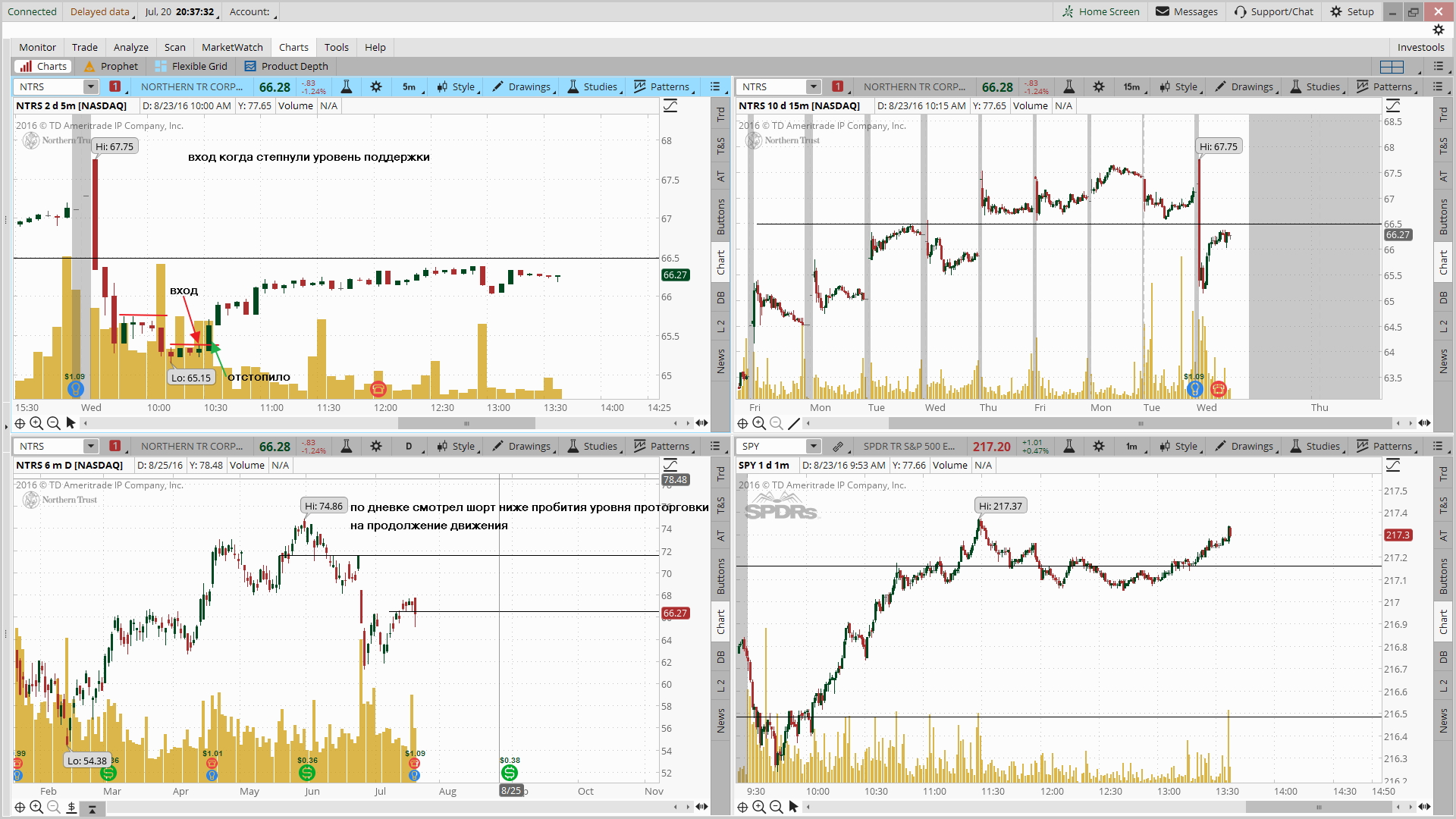Toggle the Buttons side panel on top-right chart

(x=1443, y=216)
